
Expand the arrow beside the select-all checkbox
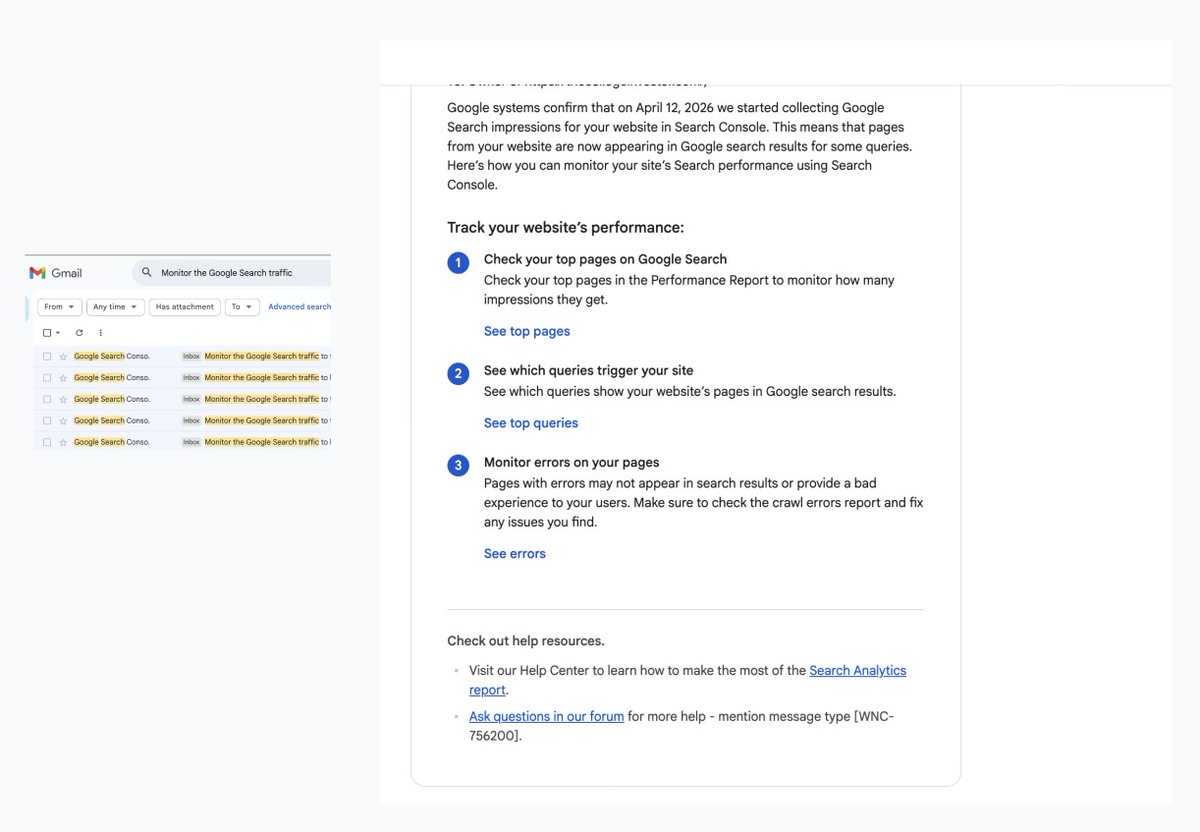point(58,333)
